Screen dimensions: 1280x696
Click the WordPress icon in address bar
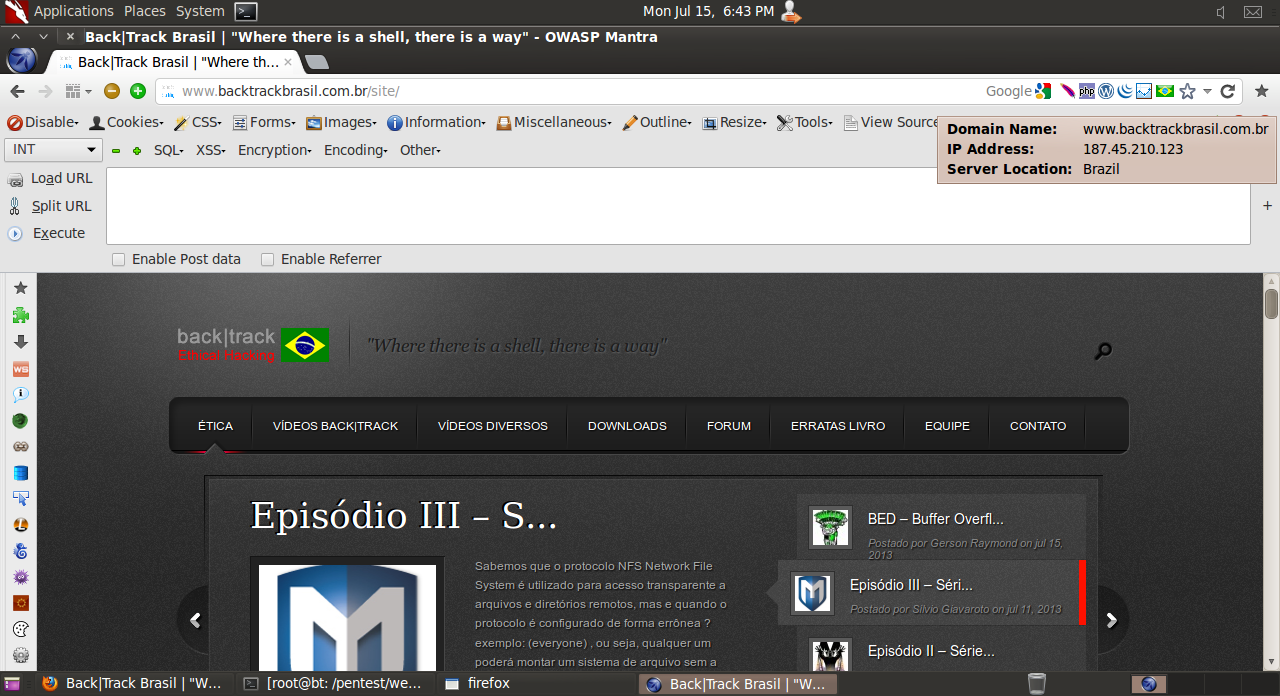(1106, 91)
